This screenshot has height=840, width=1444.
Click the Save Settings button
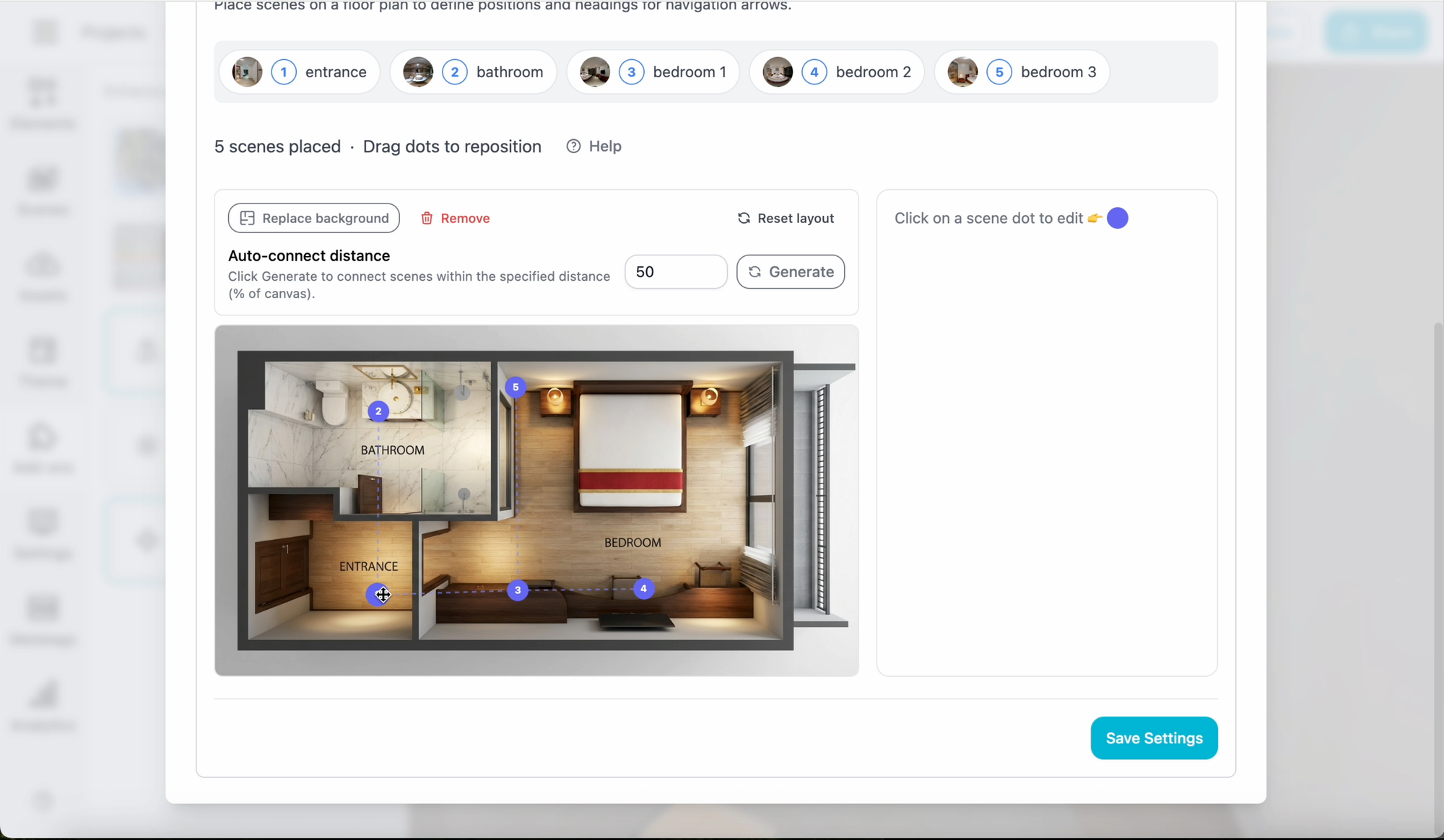coord(1154,738)
